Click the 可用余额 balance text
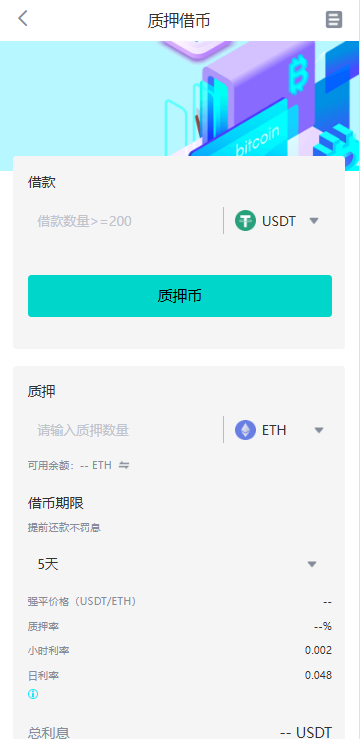360x739 pixels. coord(70,466)
